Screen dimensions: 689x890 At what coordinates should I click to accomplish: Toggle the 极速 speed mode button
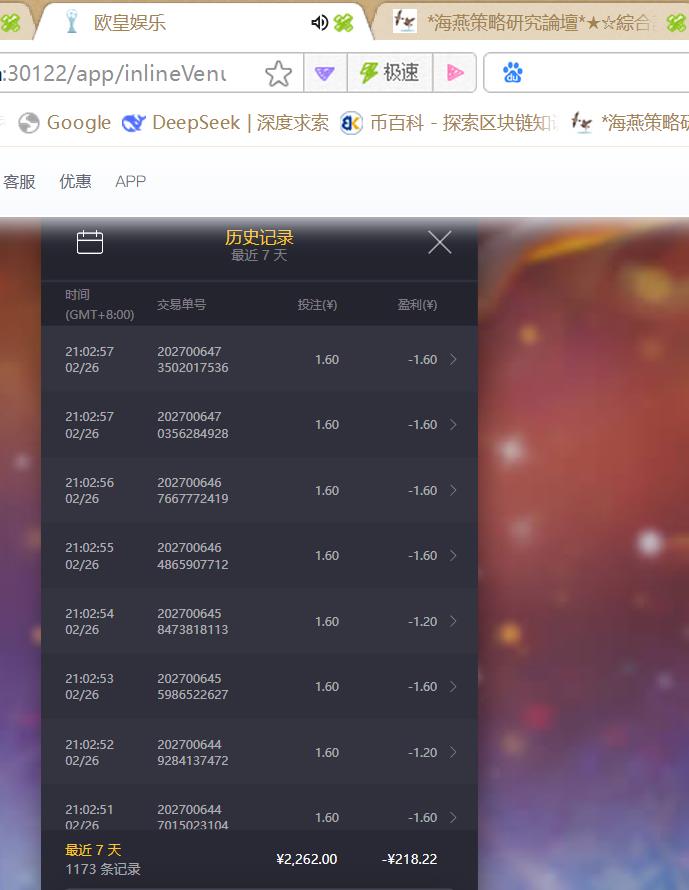click(x=389, y=73)
